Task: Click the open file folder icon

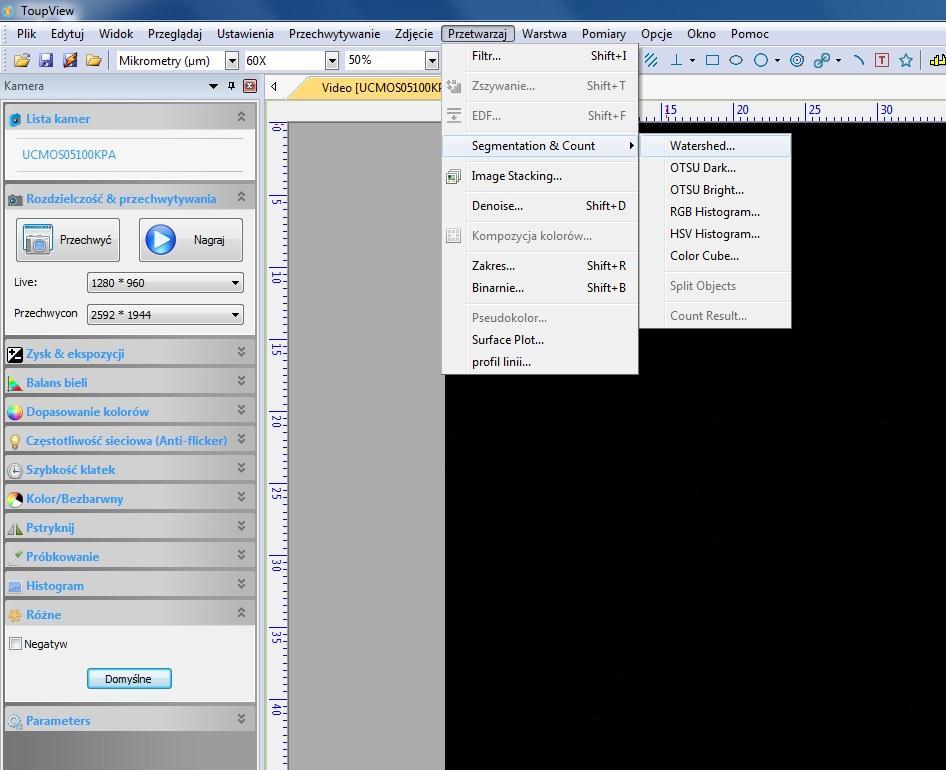Action: pos(22,60)
